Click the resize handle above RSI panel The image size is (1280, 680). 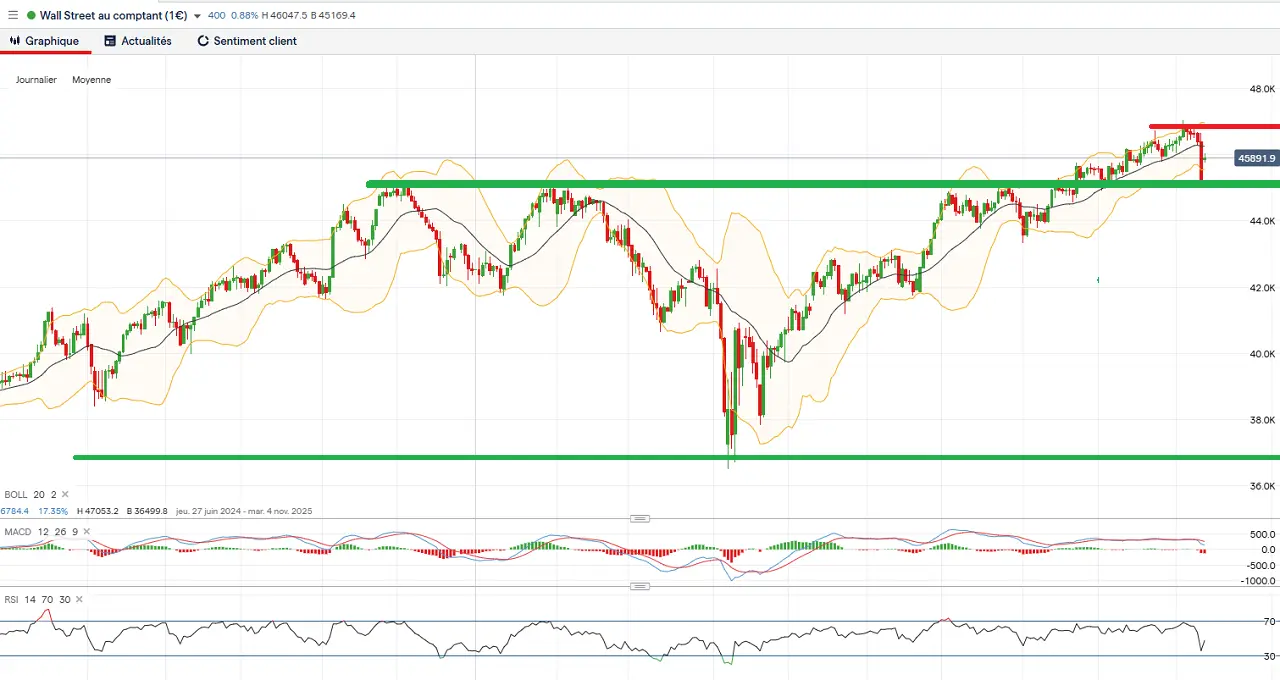point(640,586)
